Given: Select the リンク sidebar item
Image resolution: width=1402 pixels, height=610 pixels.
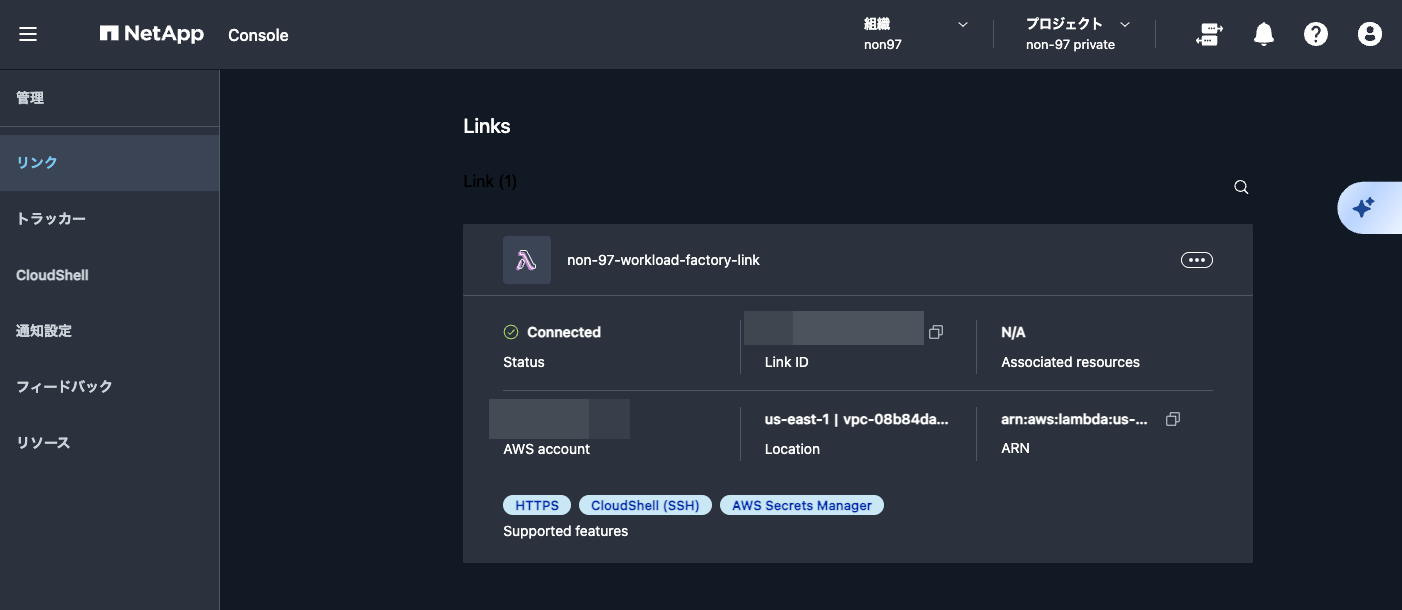Looking at the screenshot, I should pyautogui.click(x=110, y=163).
